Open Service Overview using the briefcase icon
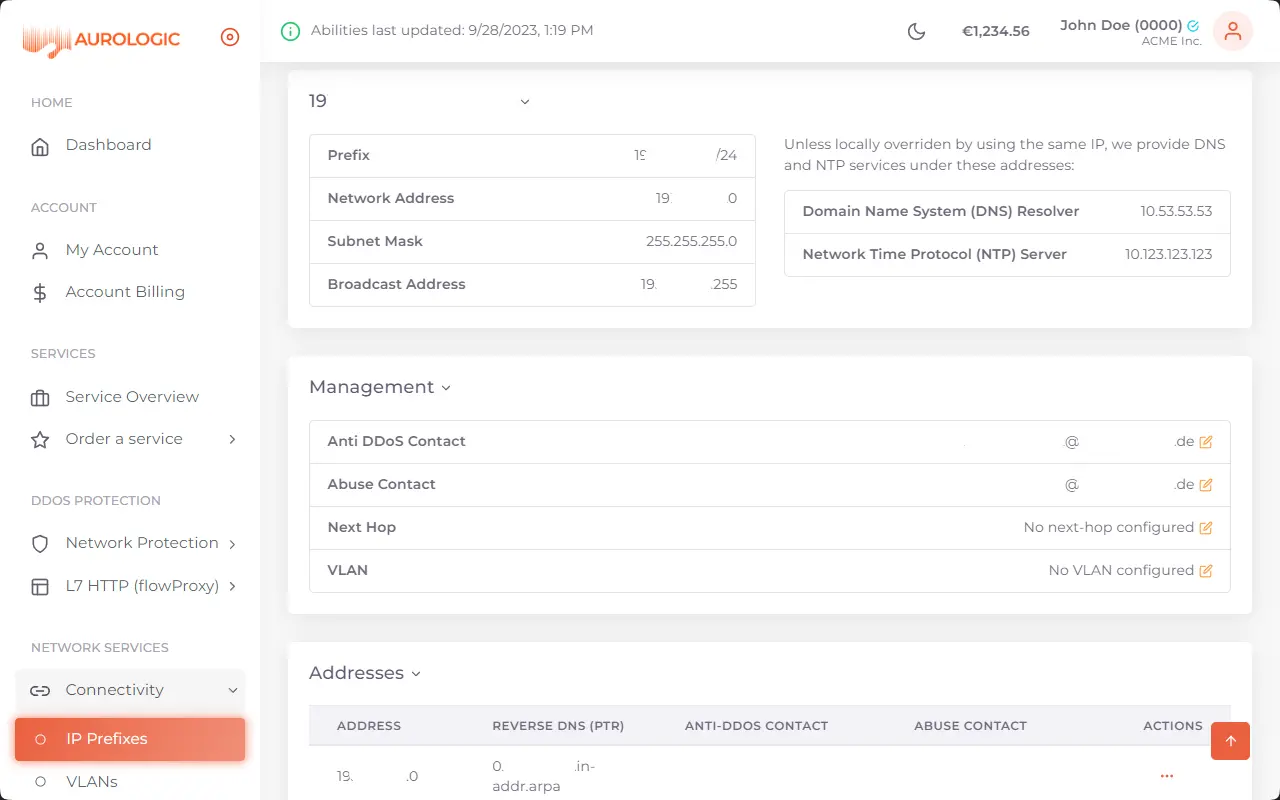The height and width of the screenshot is (800, 1280). (x=39, y=396)
